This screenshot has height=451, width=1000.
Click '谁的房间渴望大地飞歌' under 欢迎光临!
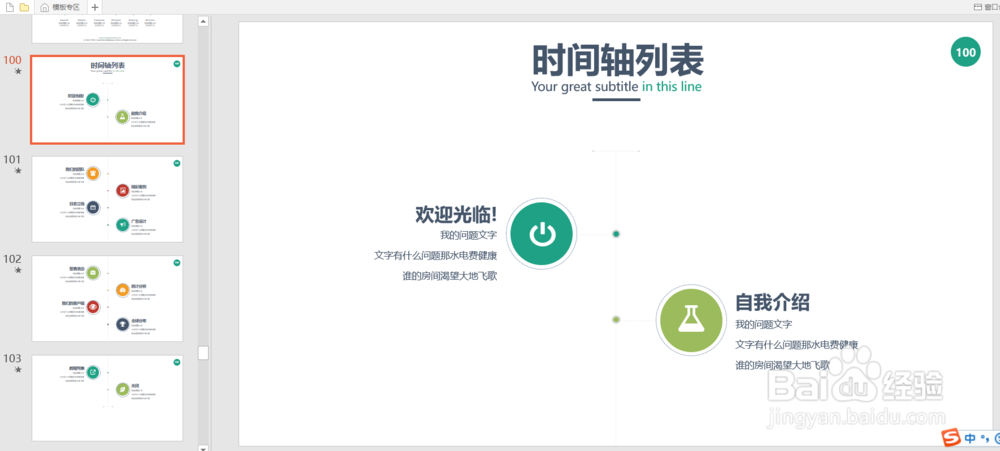coord(450,276)
